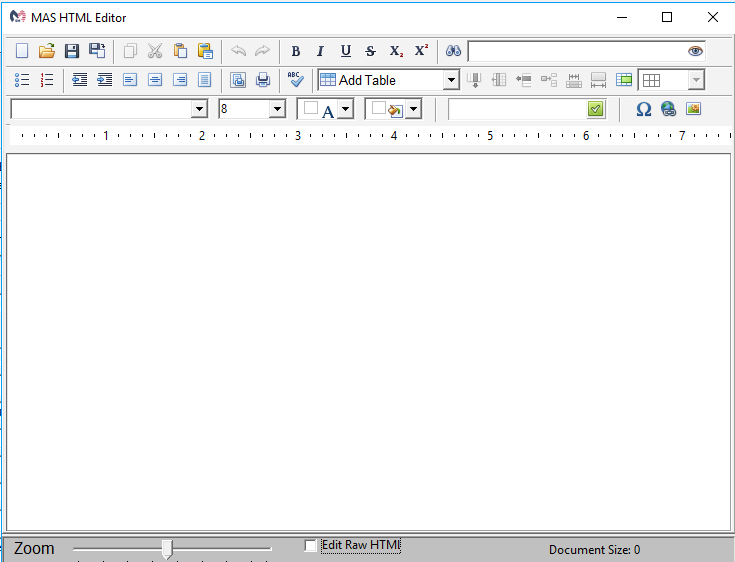Click the ruler at mark 3
Viewport: 735px width, 562px height.
point(298,135)
